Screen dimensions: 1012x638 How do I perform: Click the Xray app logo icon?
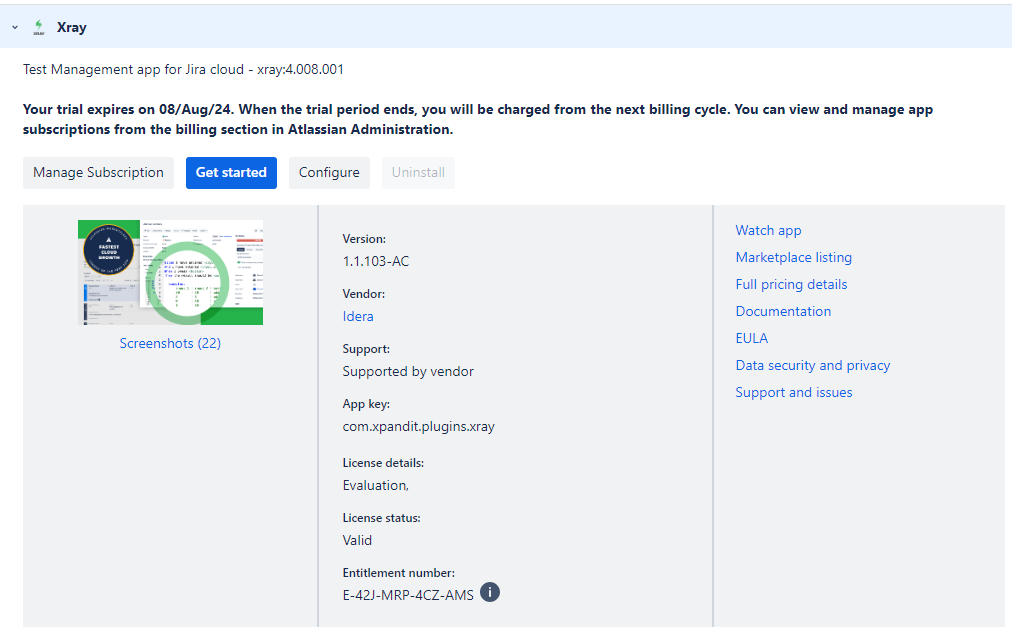pyautogui.click(x=38, y=27)
